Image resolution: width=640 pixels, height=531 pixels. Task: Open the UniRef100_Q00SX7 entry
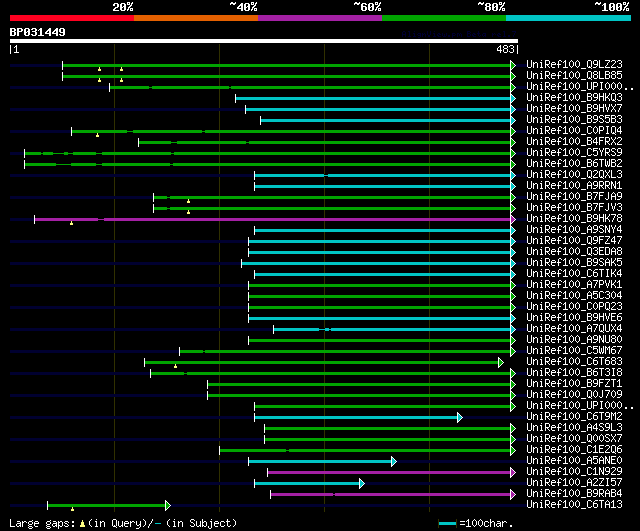click(574, 439)
